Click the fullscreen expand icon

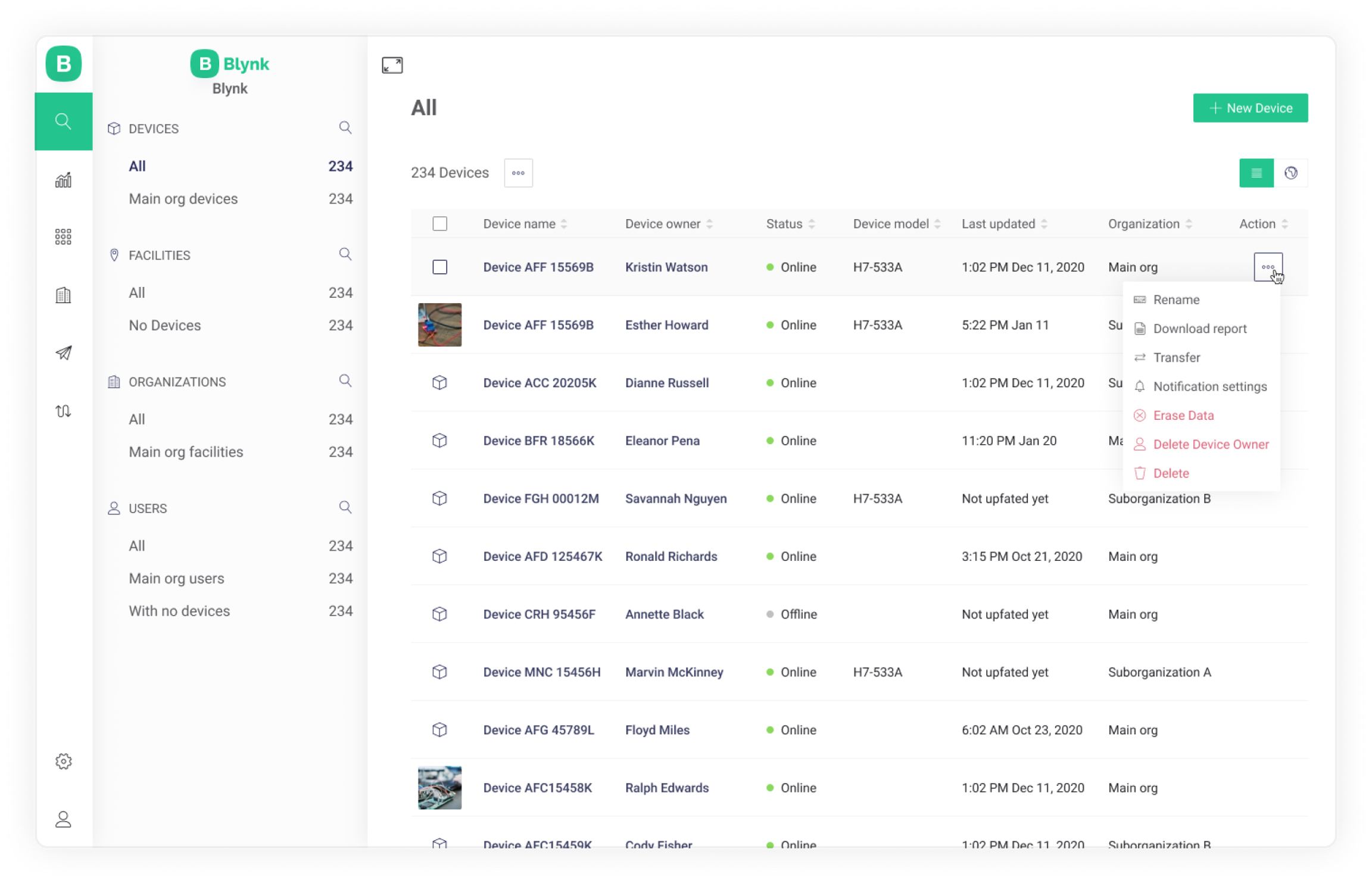pyautogui.click(x=392, y=65)
